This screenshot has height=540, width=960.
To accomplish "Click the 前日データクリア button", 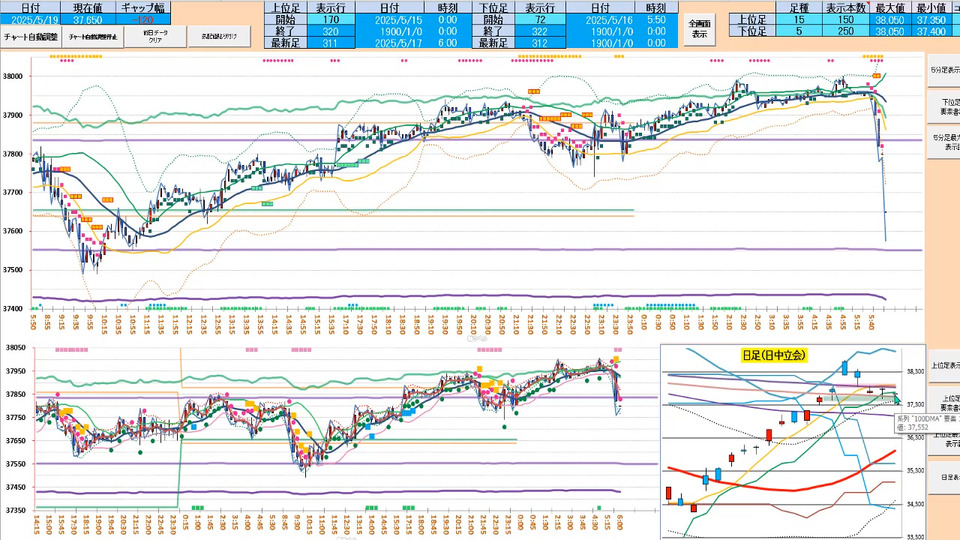I will coord(156,37).
